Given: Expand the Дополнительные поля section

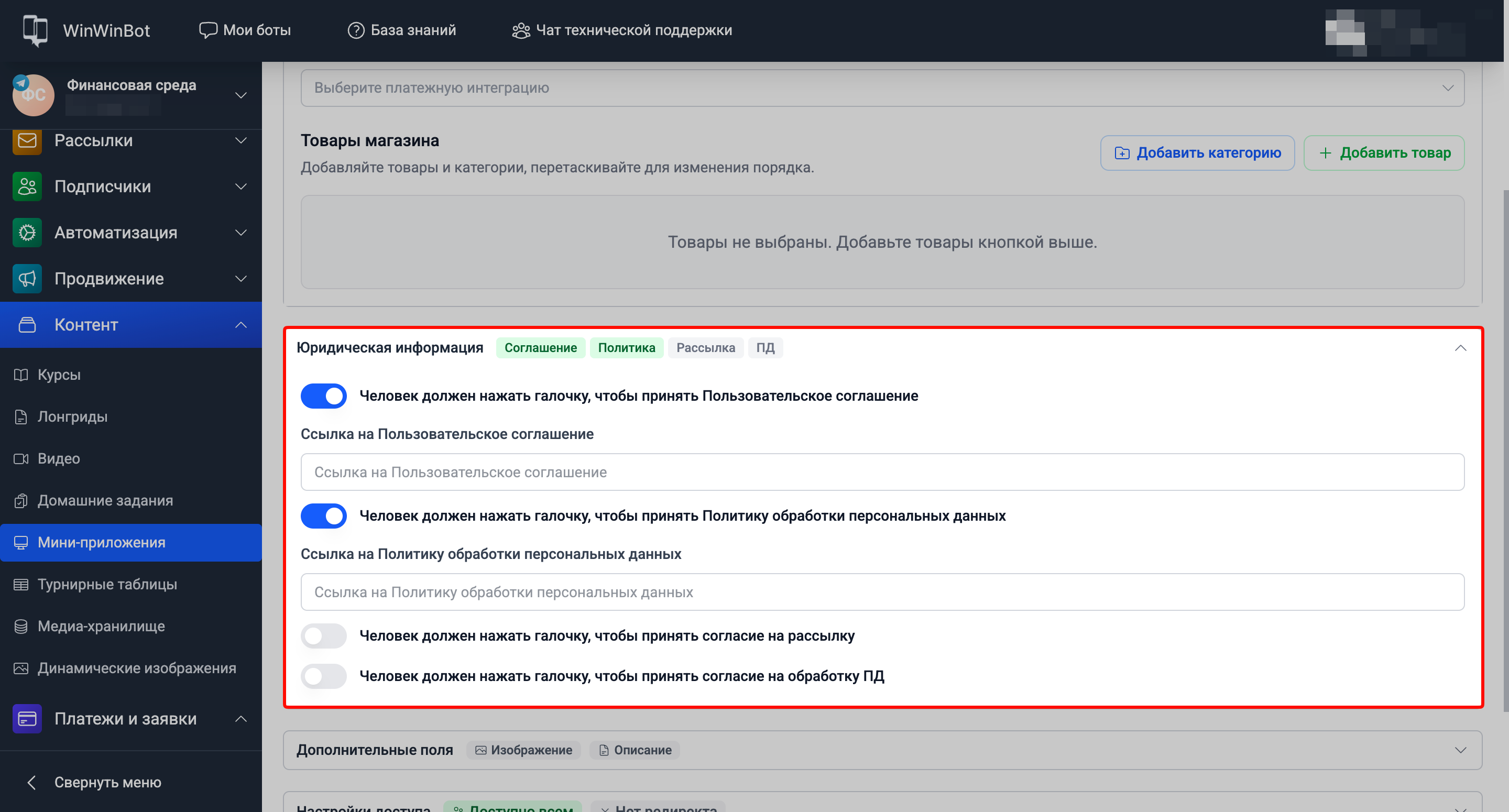Looking at the screenshot, I should point(1460,750).
